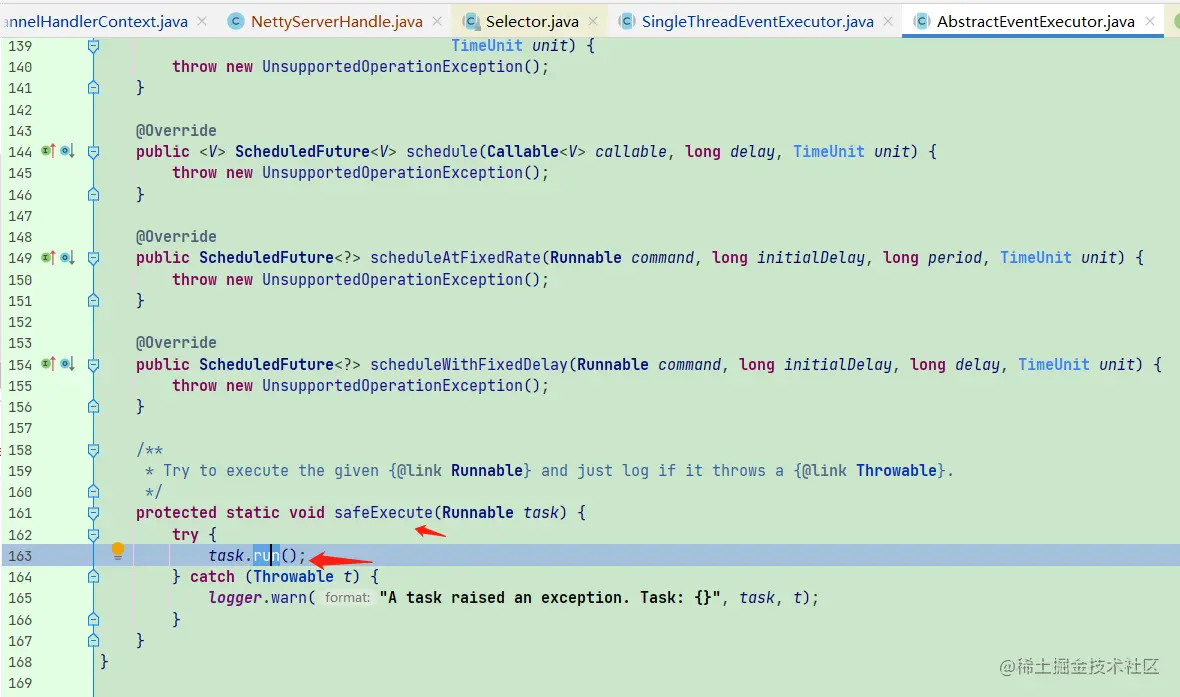Collapse scheduleWithFixedDelay fold on line 154
1180x697 pixels.
tap(93, 365)
